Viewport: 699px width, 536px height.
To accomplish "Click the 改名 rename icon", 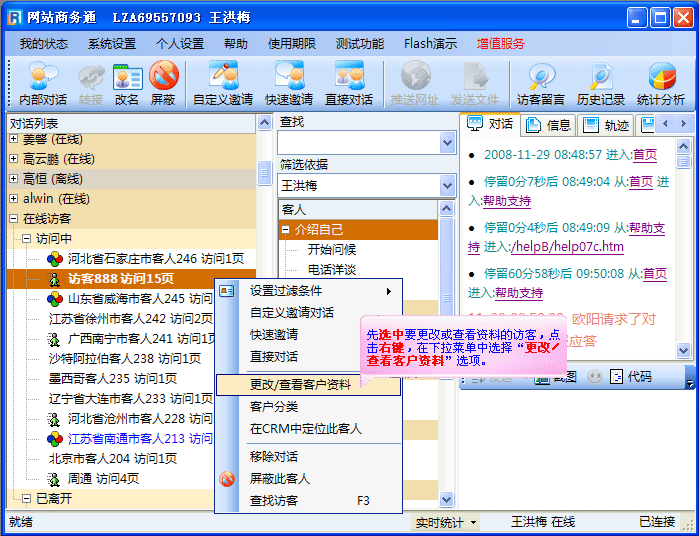I will coord(127,78).
